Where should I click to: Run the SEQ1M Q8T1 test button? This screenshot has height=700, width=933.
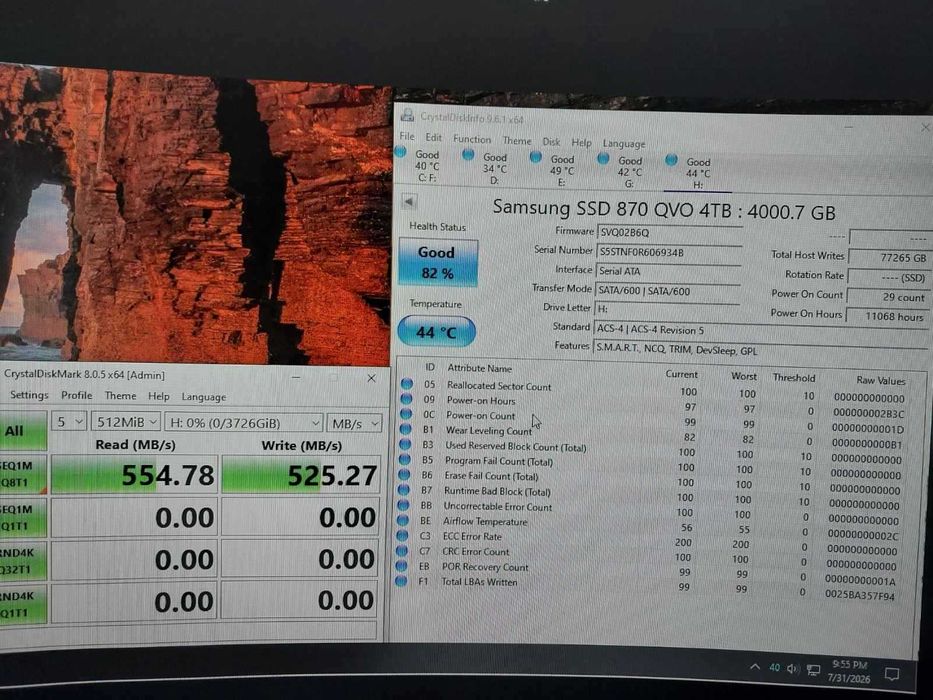coord(23,474)
